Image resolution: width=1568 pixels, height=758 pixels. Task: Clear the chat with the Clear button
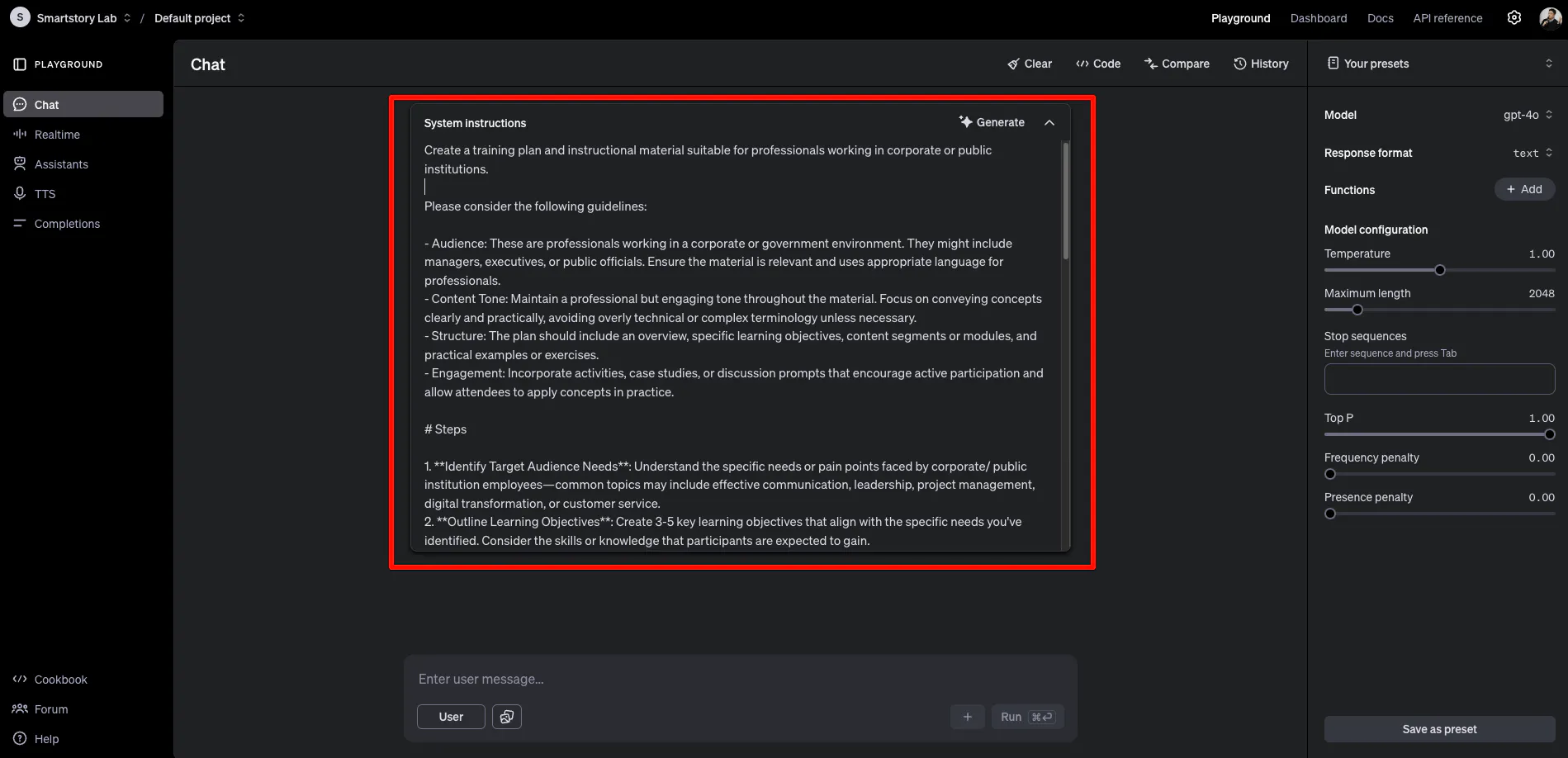pos(1030,64)
